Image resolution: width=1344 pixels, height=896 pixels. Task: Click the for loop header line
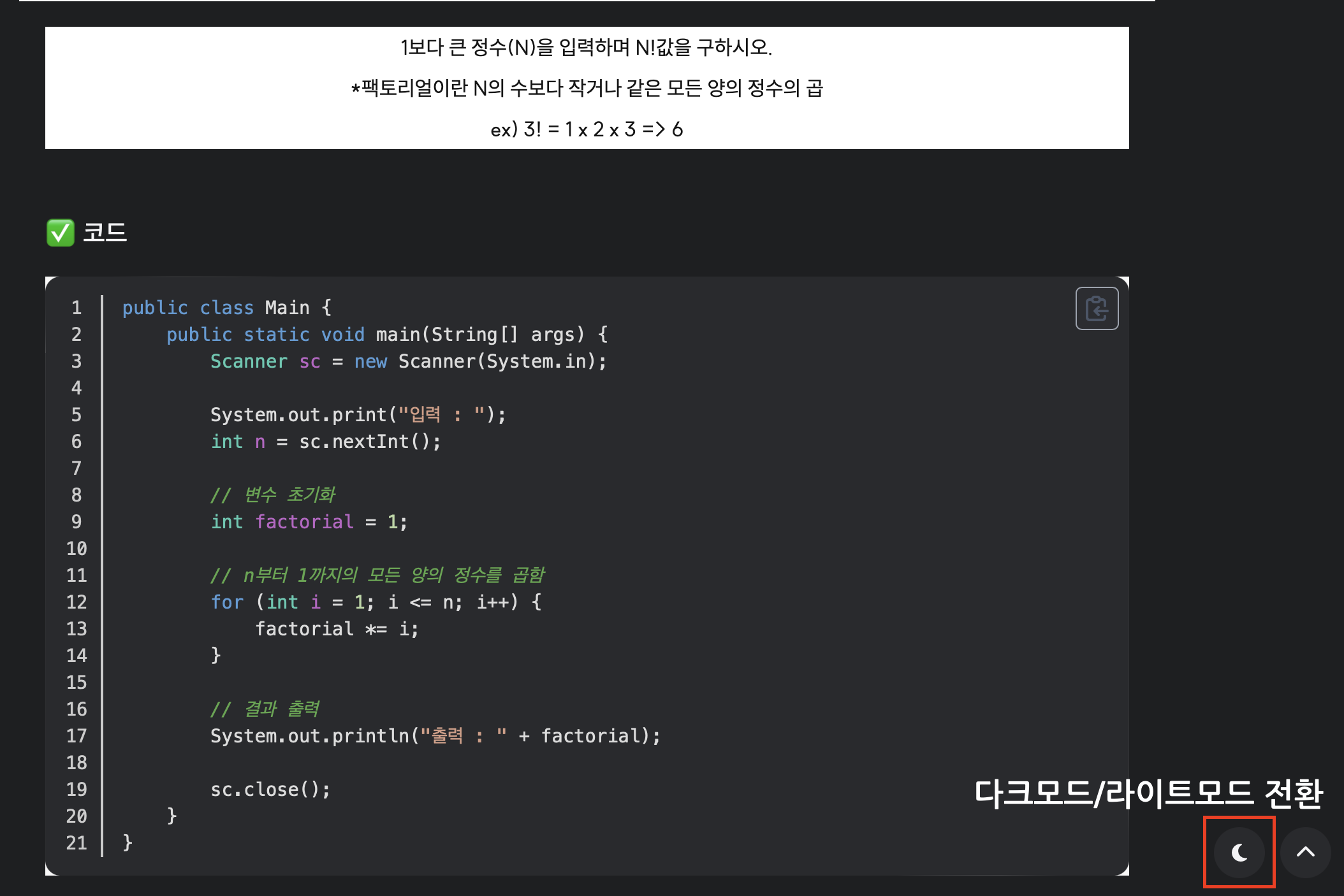pos(376,602)
